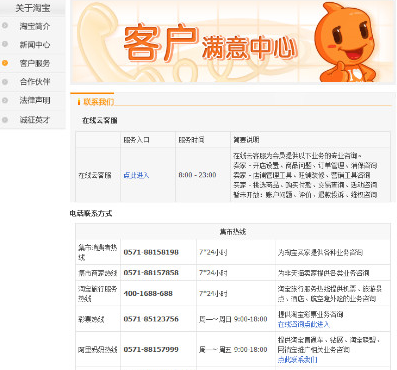
Task: Click the 在线云客服 section heading
Action: [100, 120]
